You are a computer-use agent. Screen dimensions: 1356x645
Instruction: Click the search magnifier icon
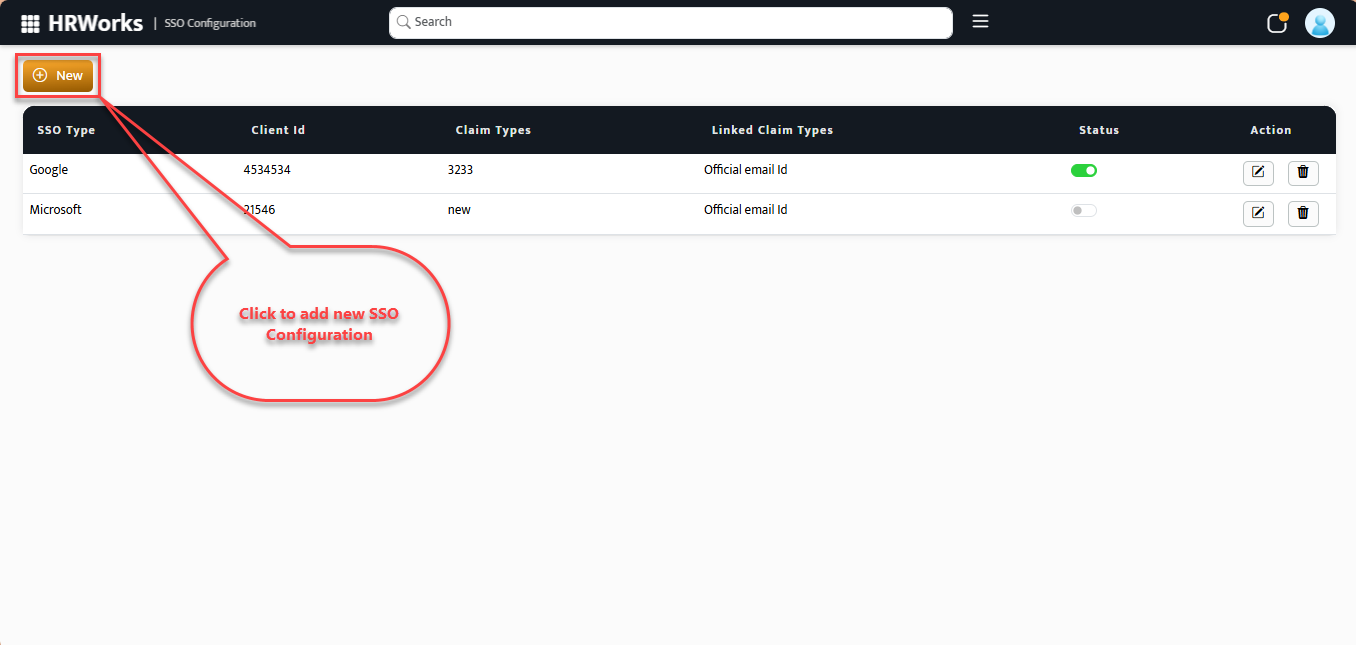tap(403, 22)
